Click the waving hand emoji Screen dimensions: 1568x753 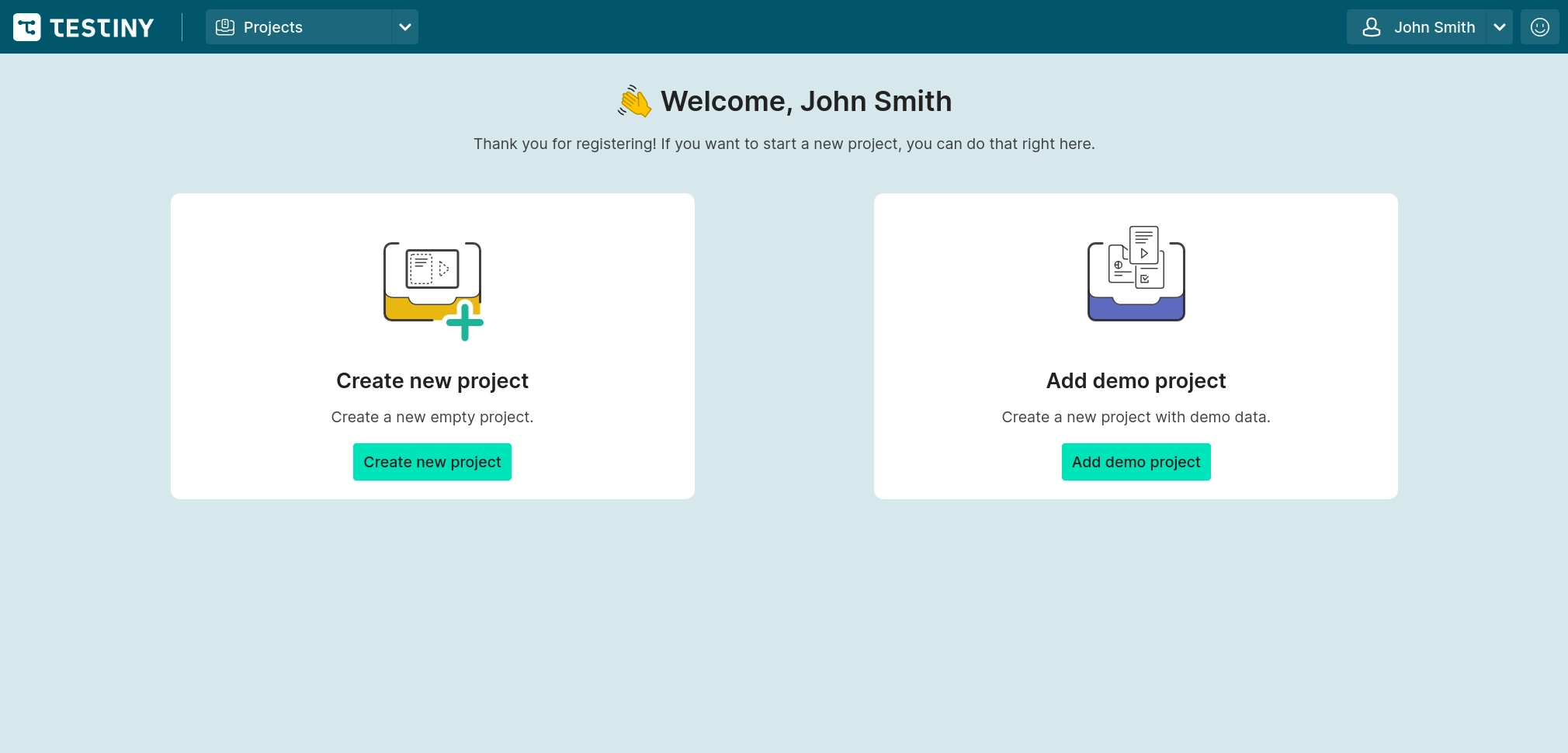(635, 102)
